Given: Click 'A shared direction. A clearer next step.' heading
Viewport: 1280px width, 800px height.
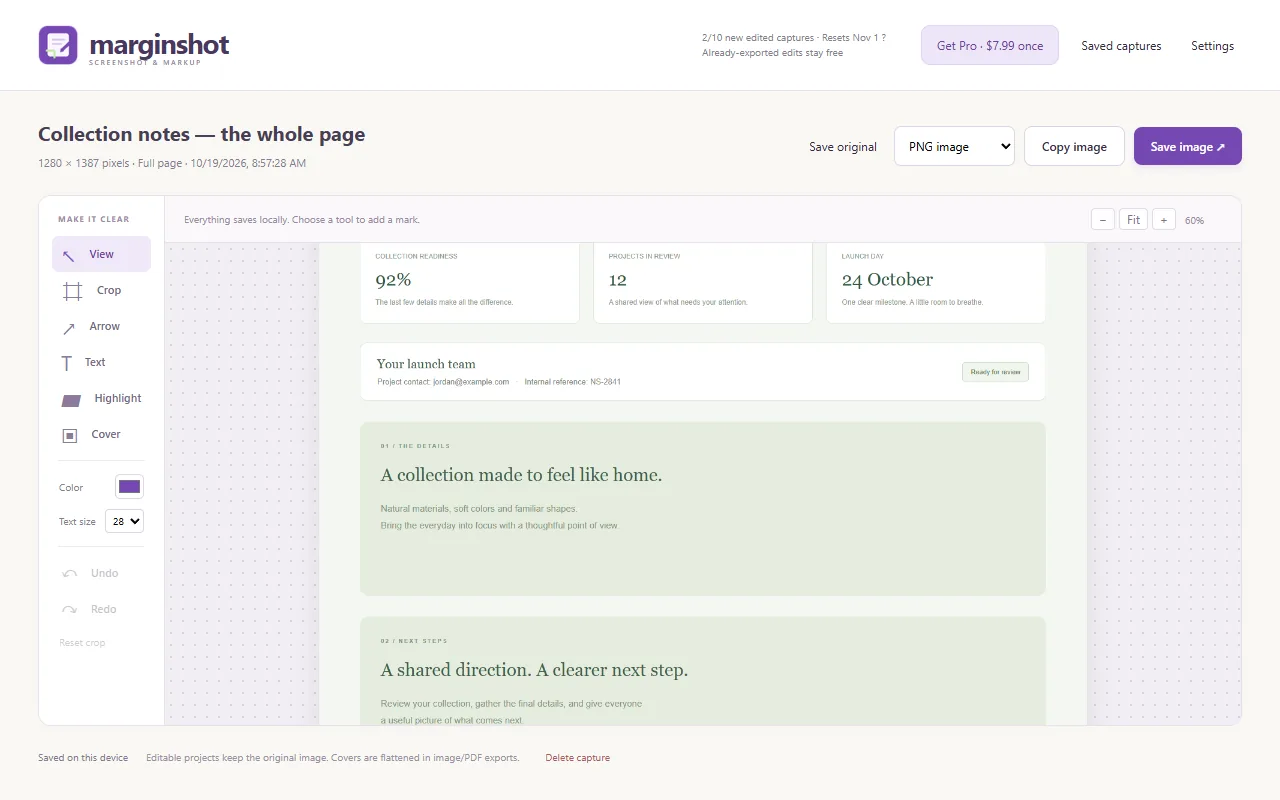Looking at the screenshot, I should click(x=534, y=670).
